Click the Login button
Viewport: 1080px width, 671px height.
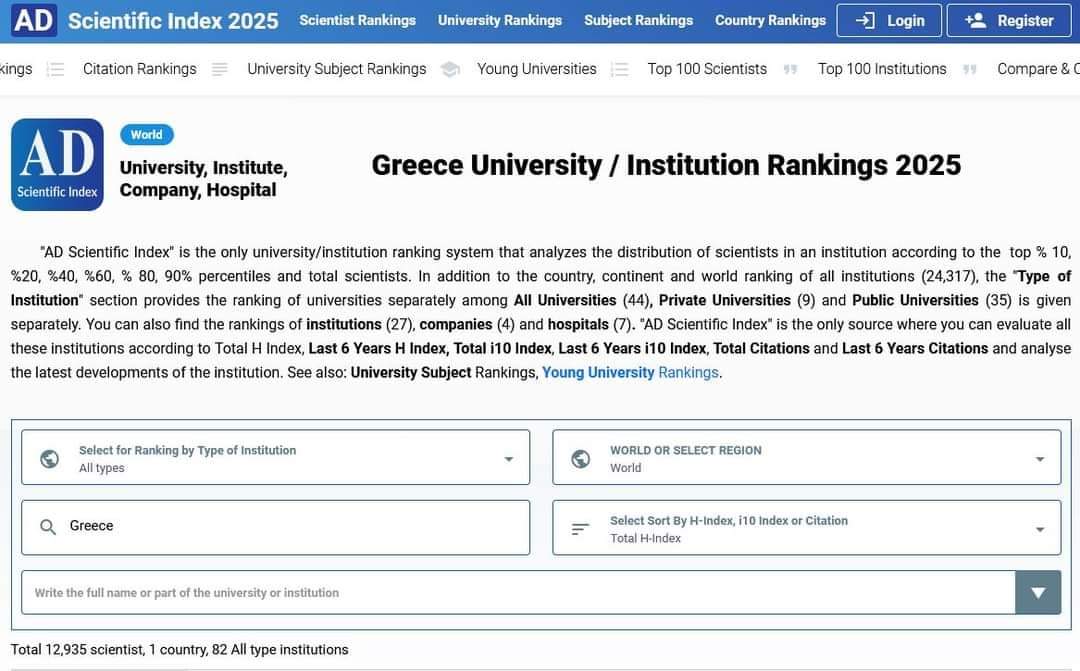(889, 21)
